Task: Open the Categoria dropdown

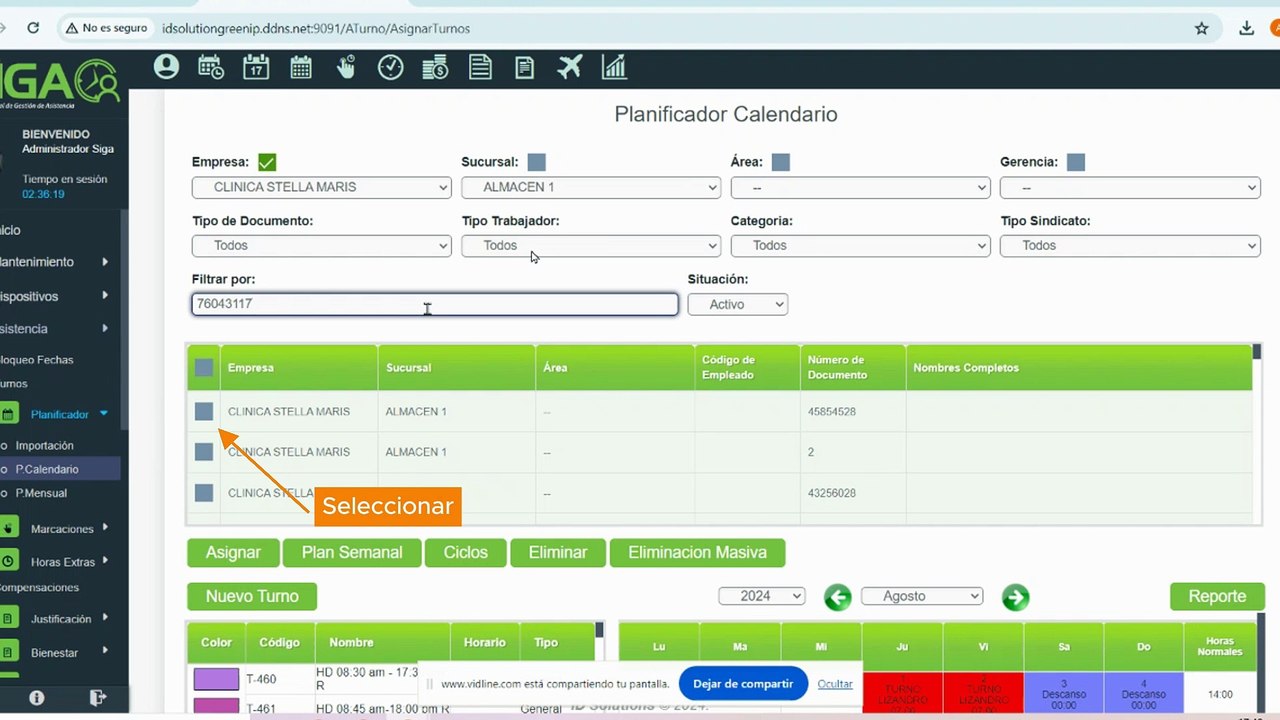Action: click(x=861, y=245)
